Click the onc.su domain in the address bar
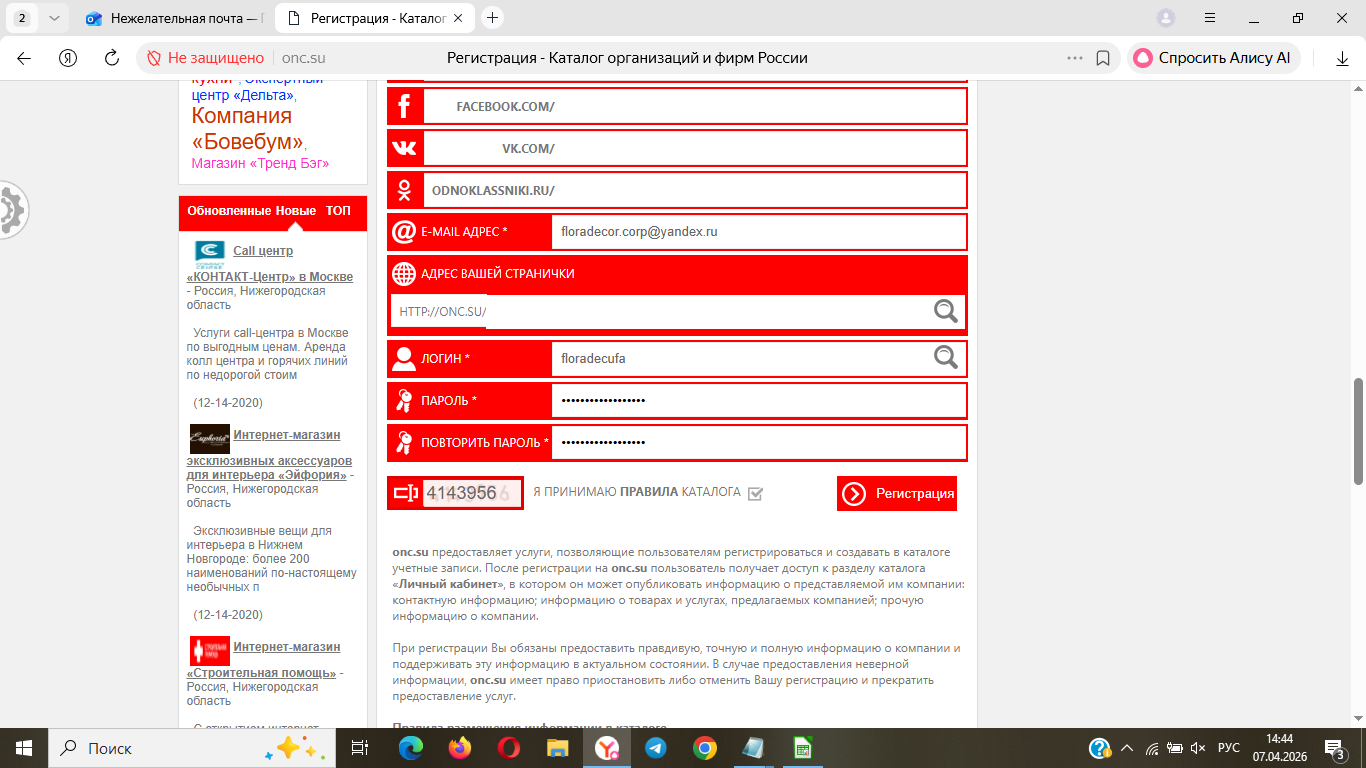1366x768 pixels. point(304,58)
